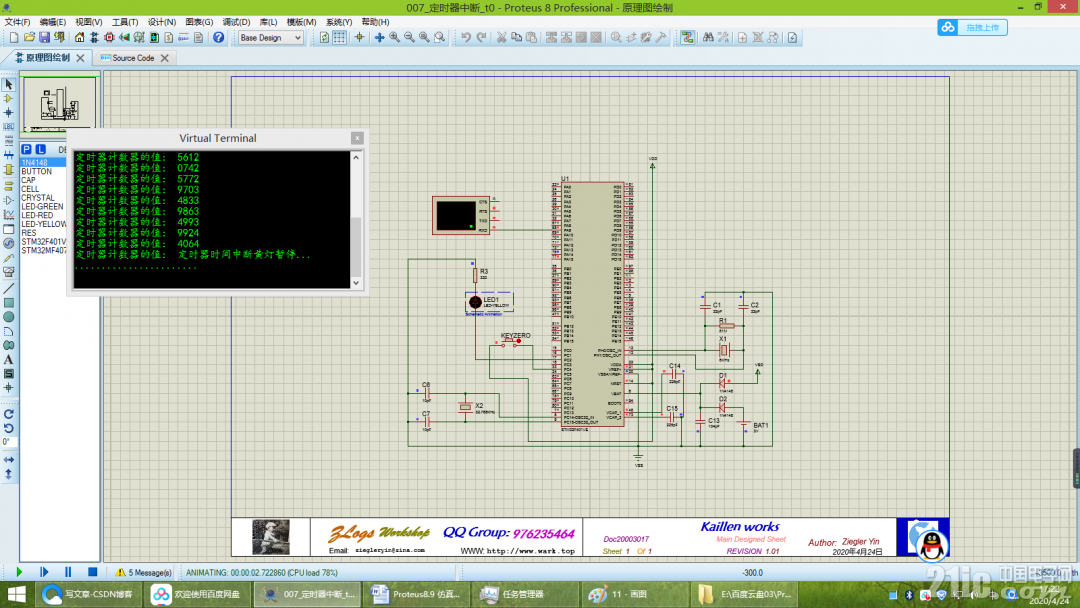The width and height of the screenshot is (1080, 608).
Task: Undo the last action
Action: click(x=466, y=37)
